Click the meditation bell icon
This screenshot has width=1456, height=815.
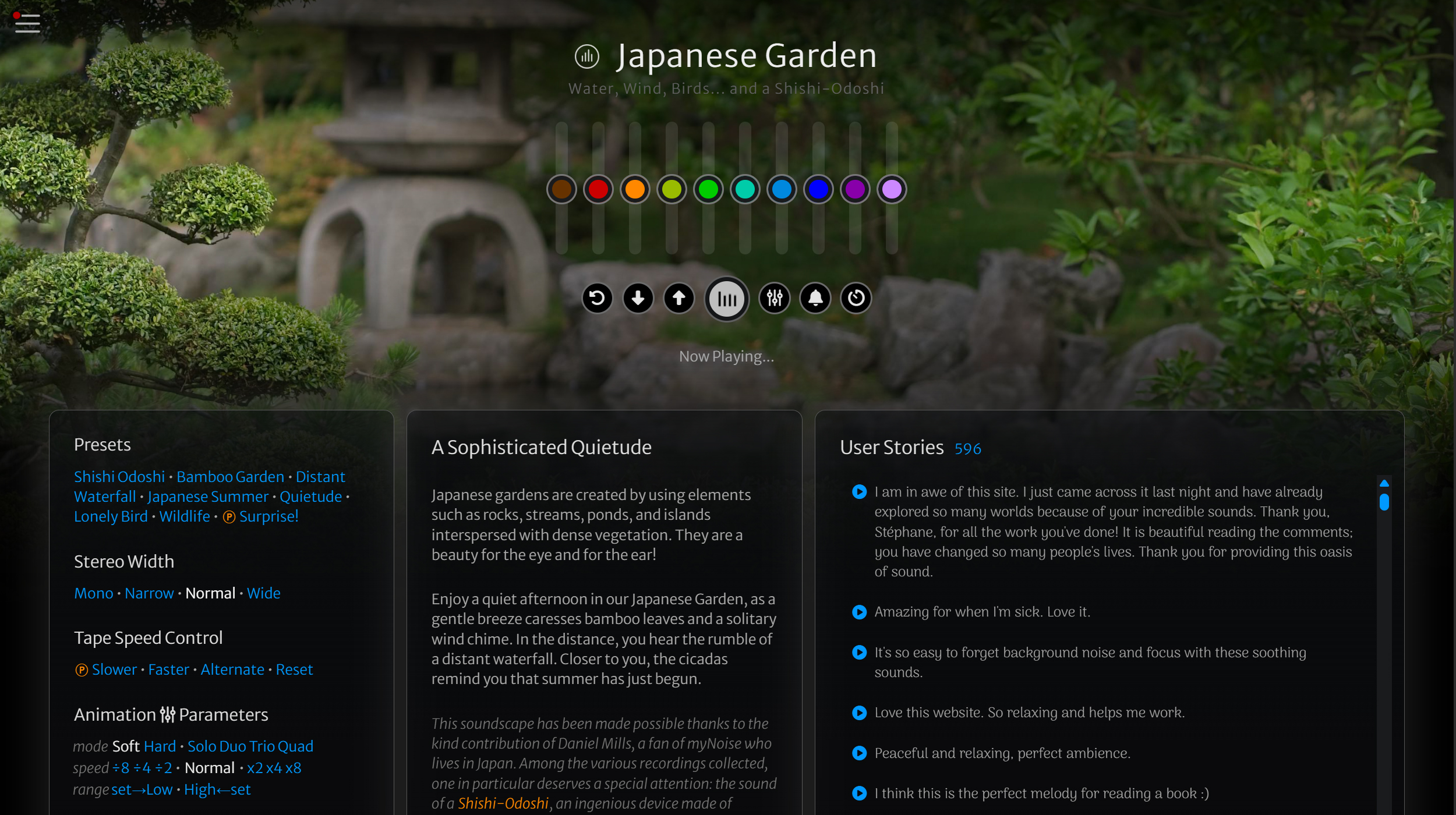(815, 299)
